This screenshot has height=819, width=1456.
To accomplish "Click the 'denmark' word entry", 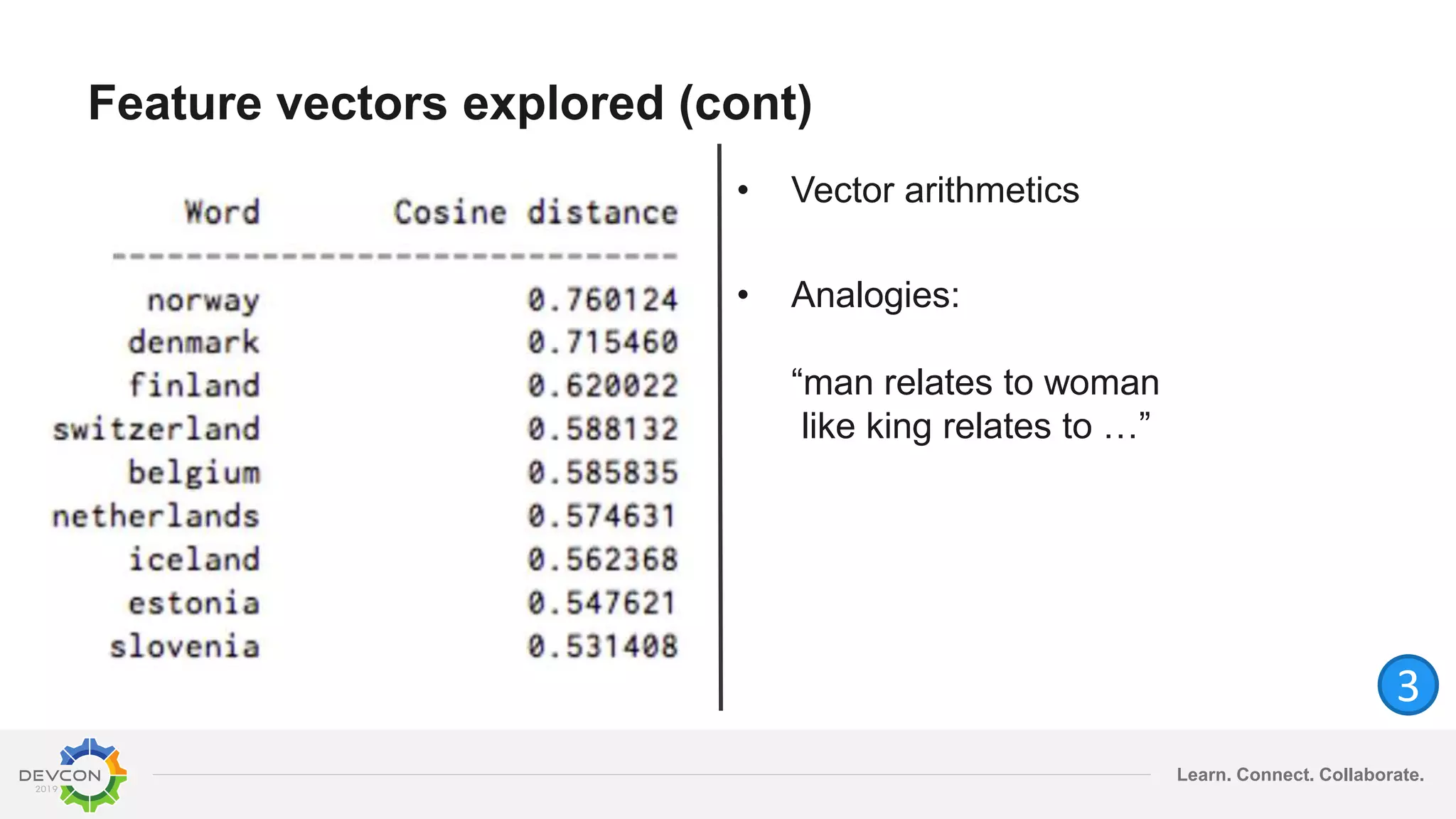I will [x=194, y=342].
